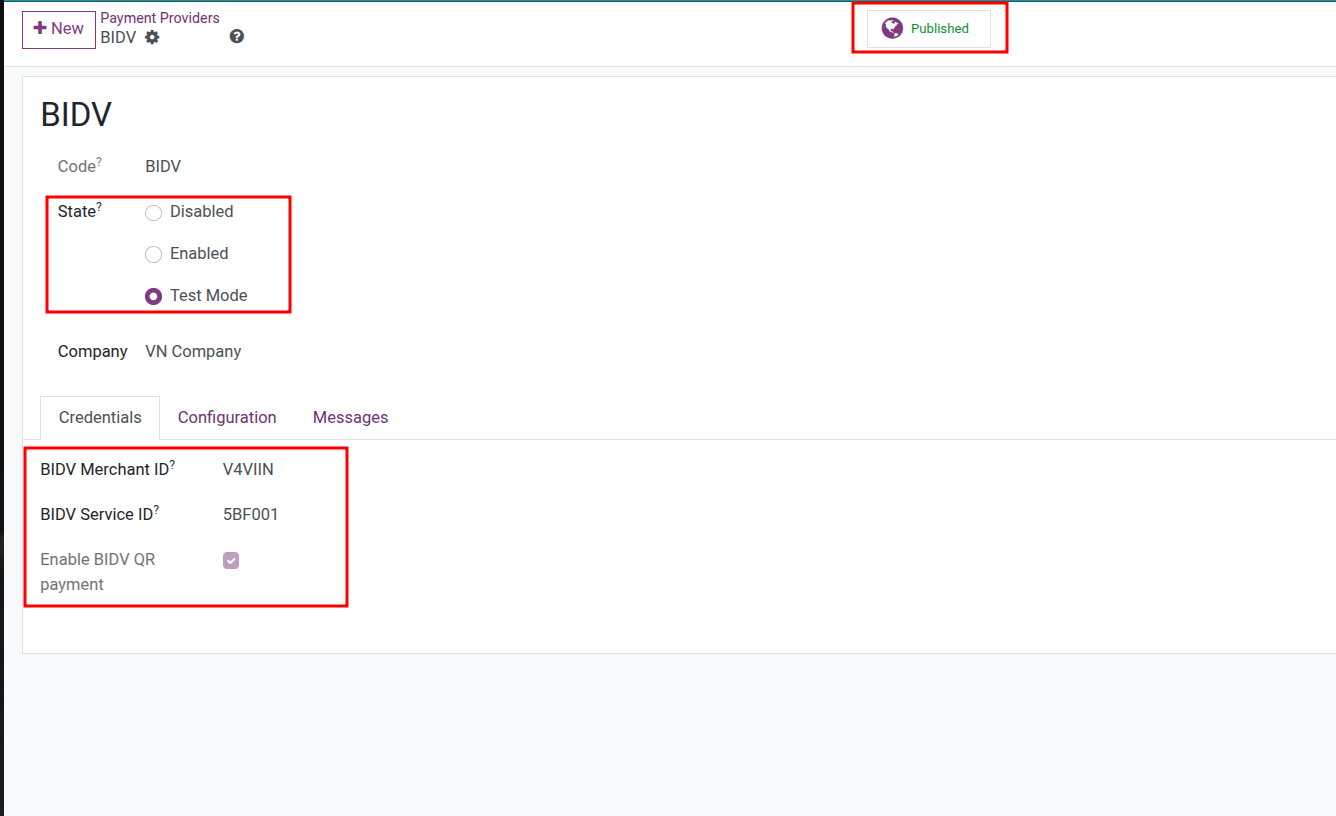Select the Test Mode radio button
Screen dimensions: 1336x816
coord(153,296)
